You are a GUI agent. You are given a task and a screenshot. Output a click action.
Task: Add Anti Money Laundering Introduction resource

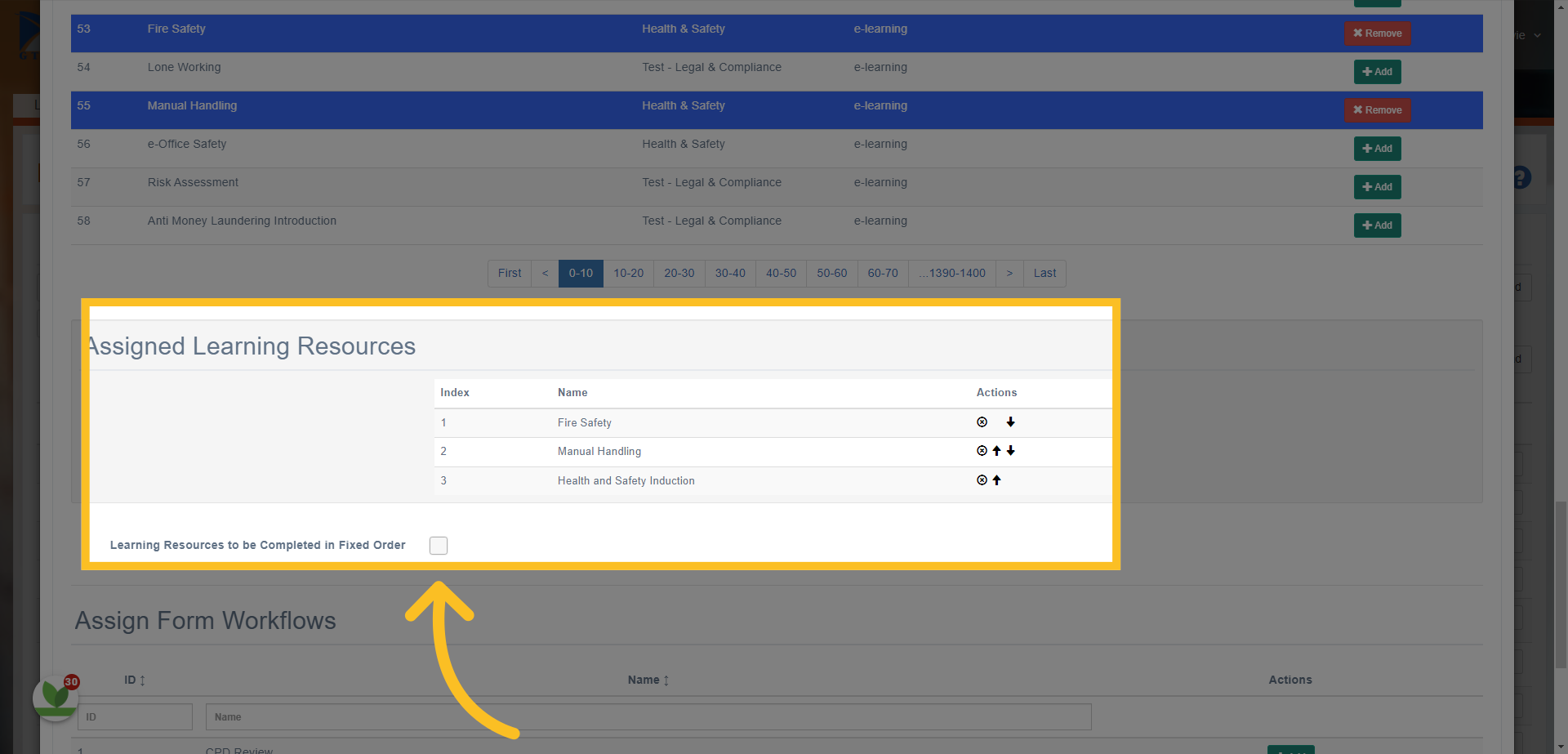pyautogui.click(x=1377, y=225)
